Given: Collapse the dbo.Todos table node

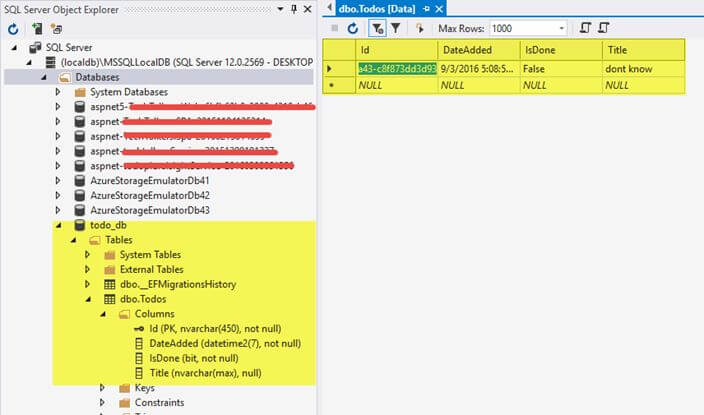Looking at the screenshot, I should (88, 299).
